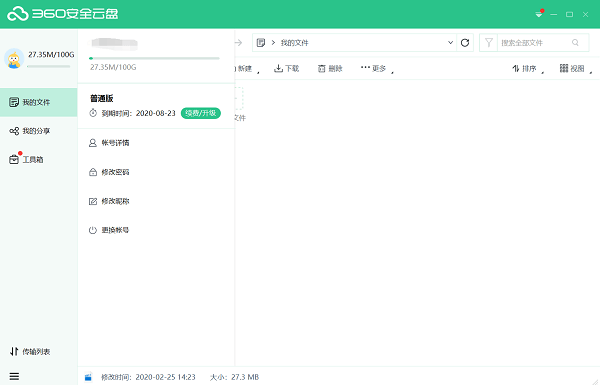Open the 排序 sort dropdown

click(528, 69)
